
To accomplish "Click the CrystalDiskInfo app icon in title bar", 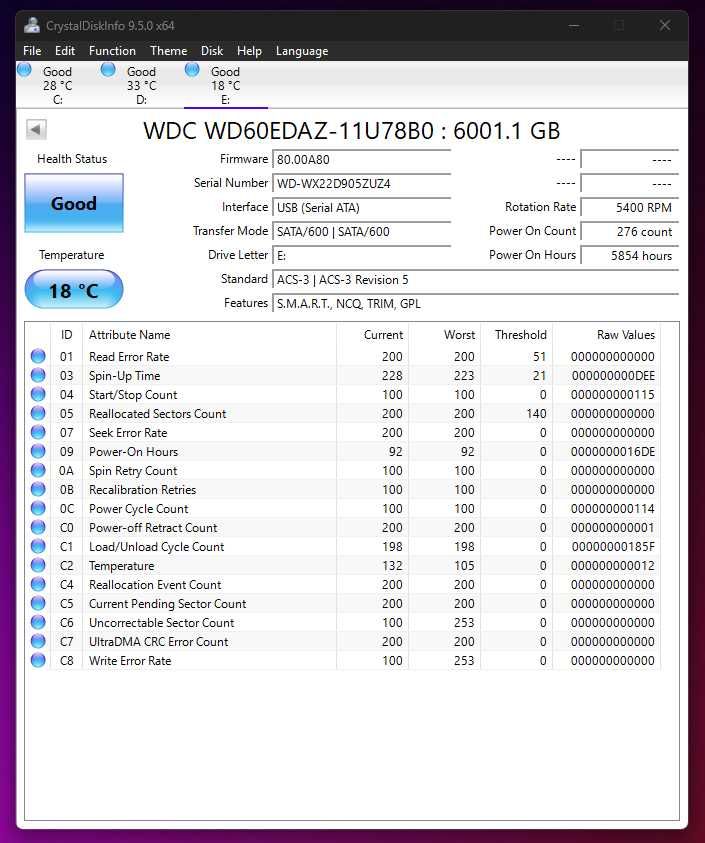I will tap(32, 25).
